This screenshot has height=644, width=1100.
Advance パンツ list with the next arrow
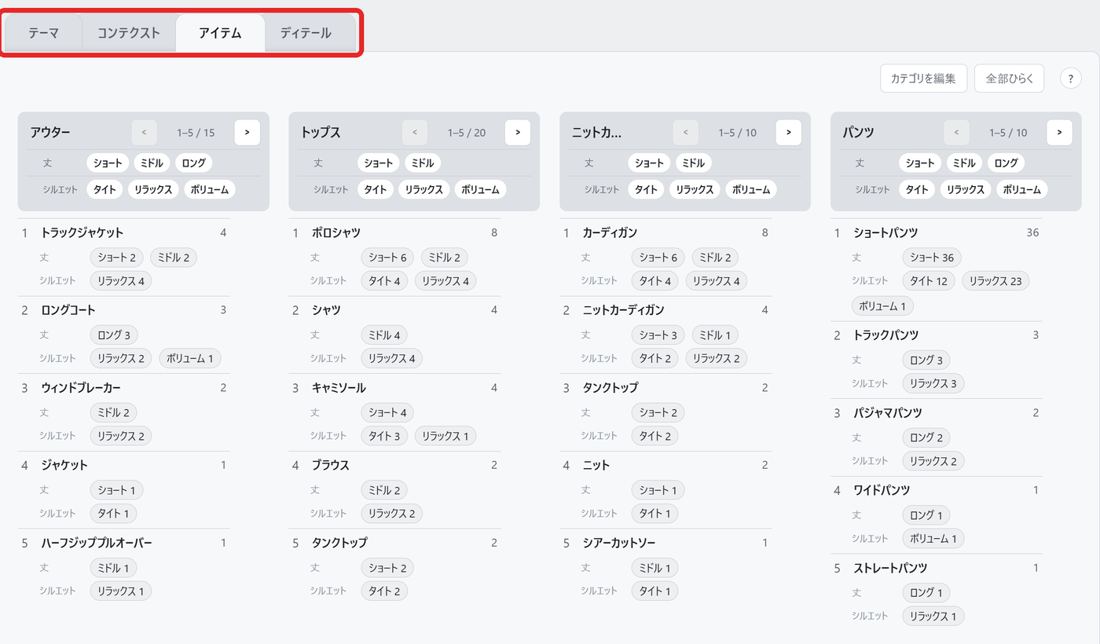[1059, 132]
